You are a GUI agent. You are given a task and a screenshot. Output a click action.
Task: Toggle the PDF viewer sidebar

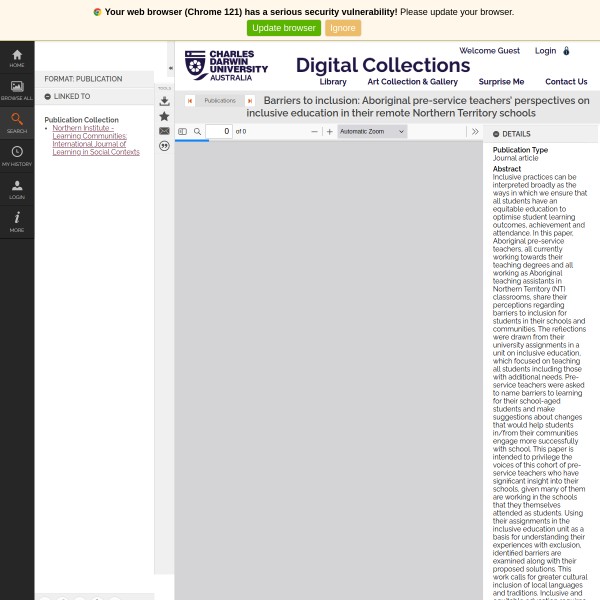click(x=182, y=132)
